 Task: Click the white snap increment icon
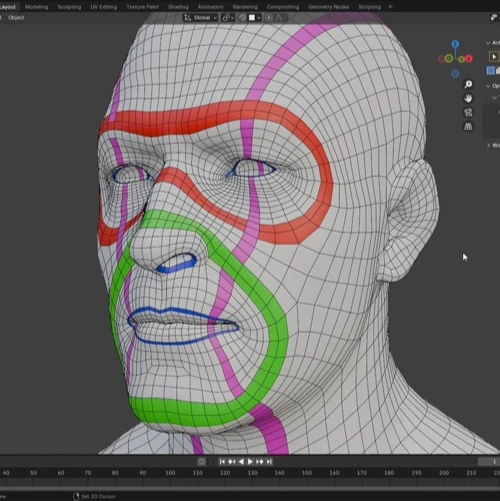coord(252,18)
